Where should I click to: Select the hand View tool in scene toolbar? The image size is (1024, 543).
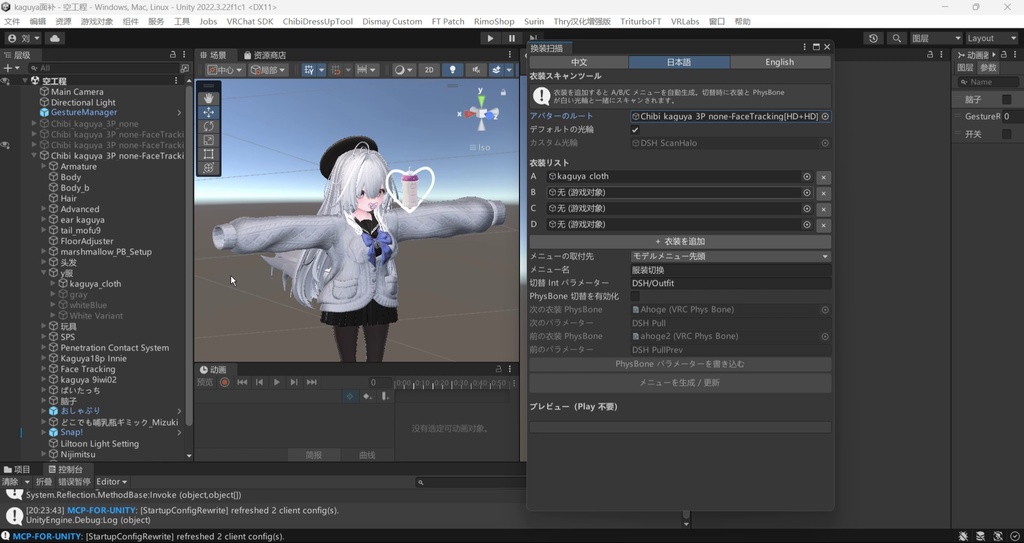click(x=208, y=98)
